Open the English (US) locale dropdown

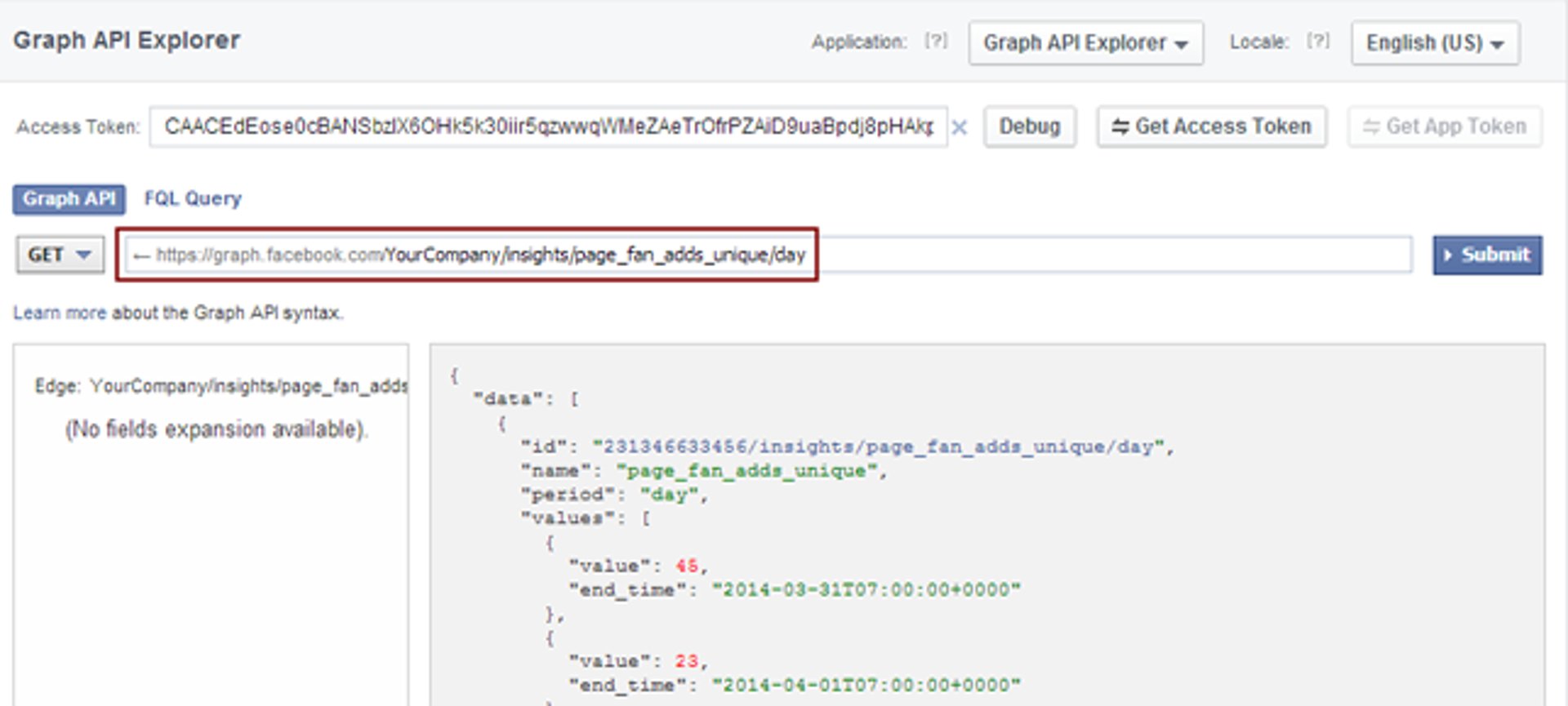click(x=1435, y=42)
